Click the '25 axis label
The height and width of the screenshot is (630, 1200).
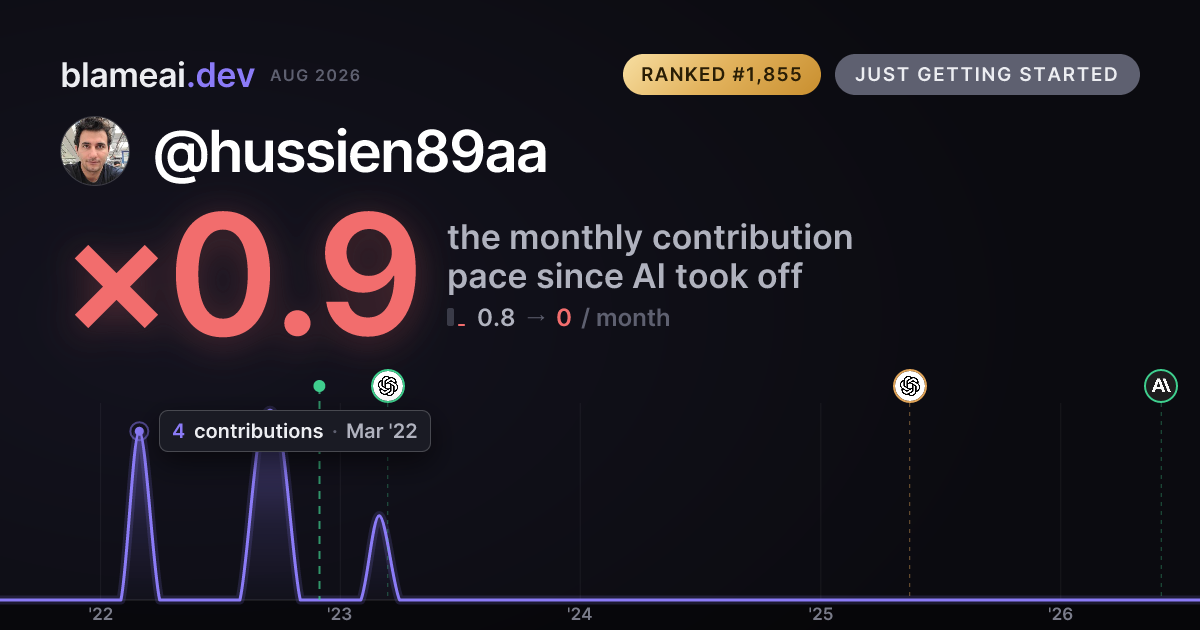tap(821, 614)
